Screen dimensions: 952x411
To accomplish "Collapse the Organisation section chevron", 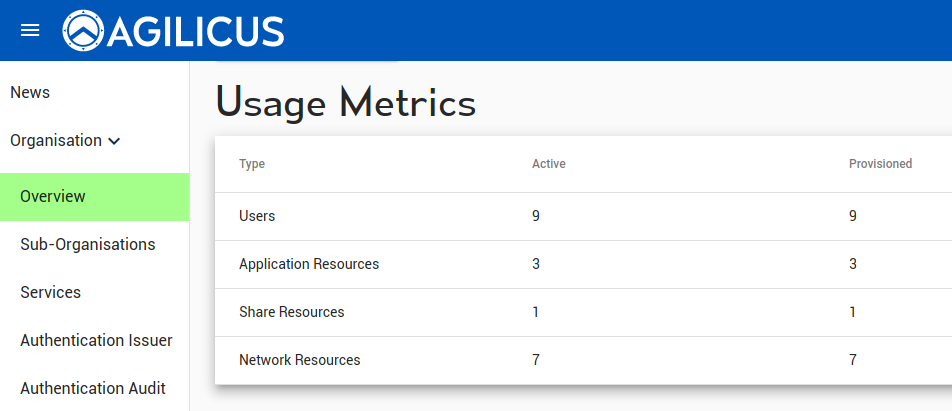I will click(114, 141).
